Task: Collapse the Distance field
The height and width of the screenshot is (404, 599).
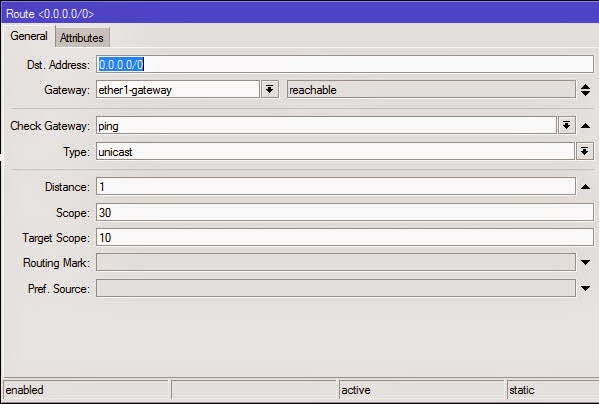Action: (x=585, y=187)
